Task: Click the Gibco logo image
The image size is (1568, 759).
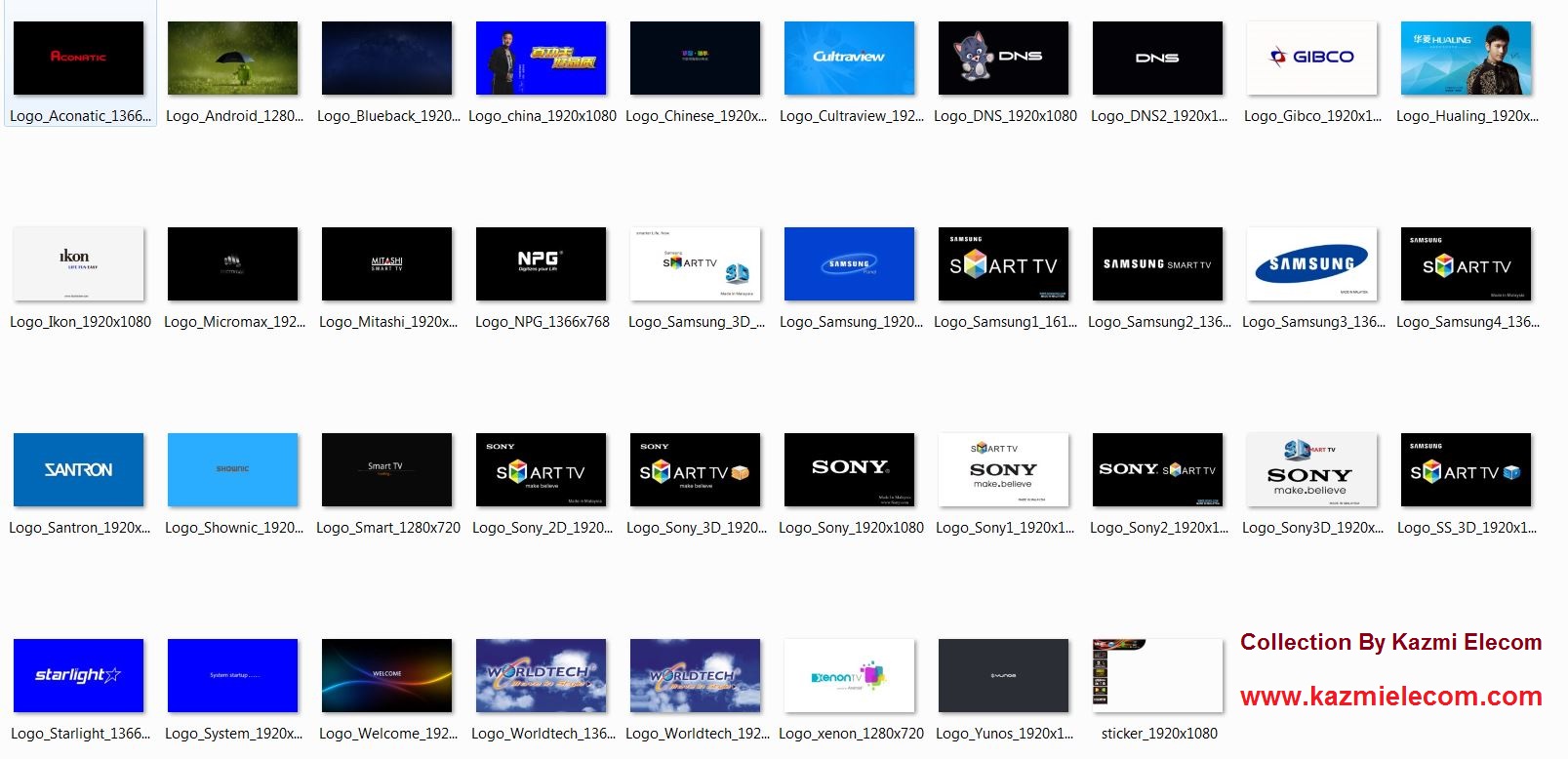Action: point(1311,59)
